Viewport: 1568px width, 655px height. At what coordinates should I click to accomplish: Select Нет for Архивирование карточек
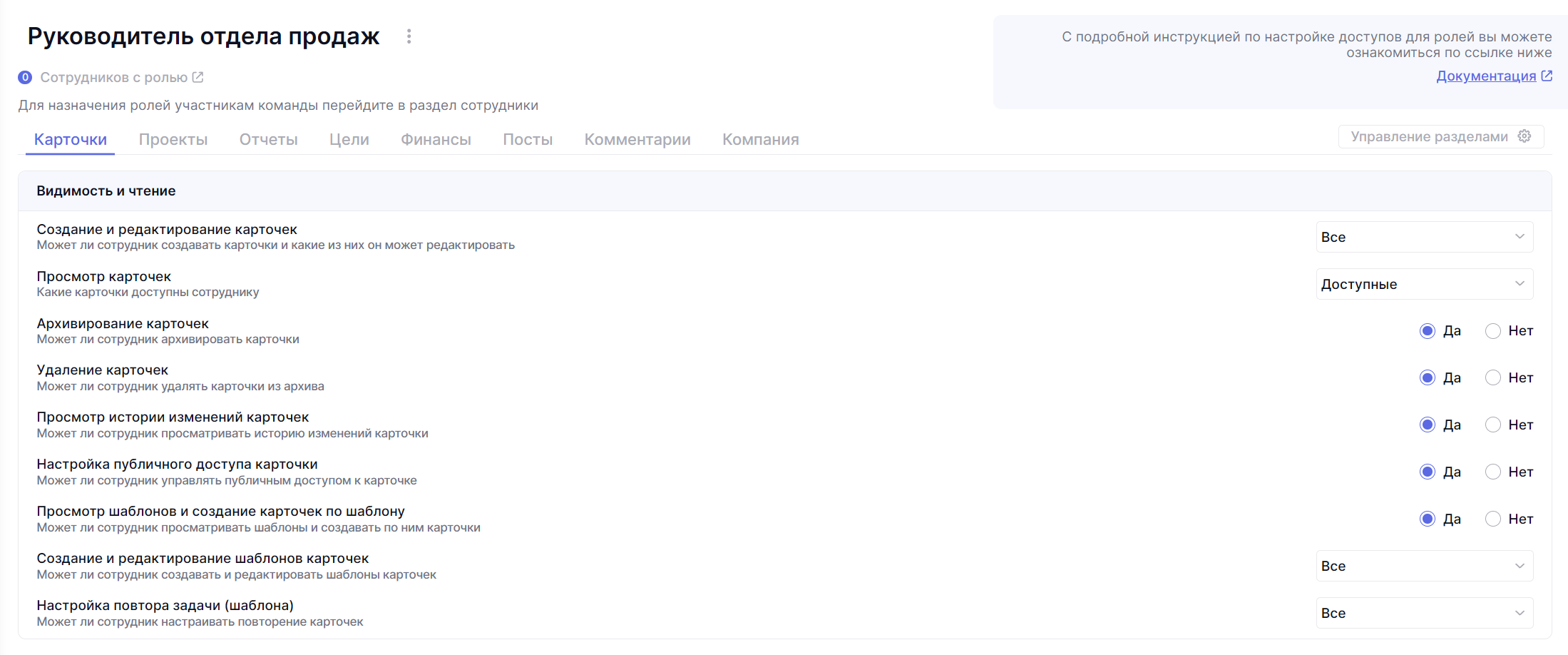point(1493,331)
